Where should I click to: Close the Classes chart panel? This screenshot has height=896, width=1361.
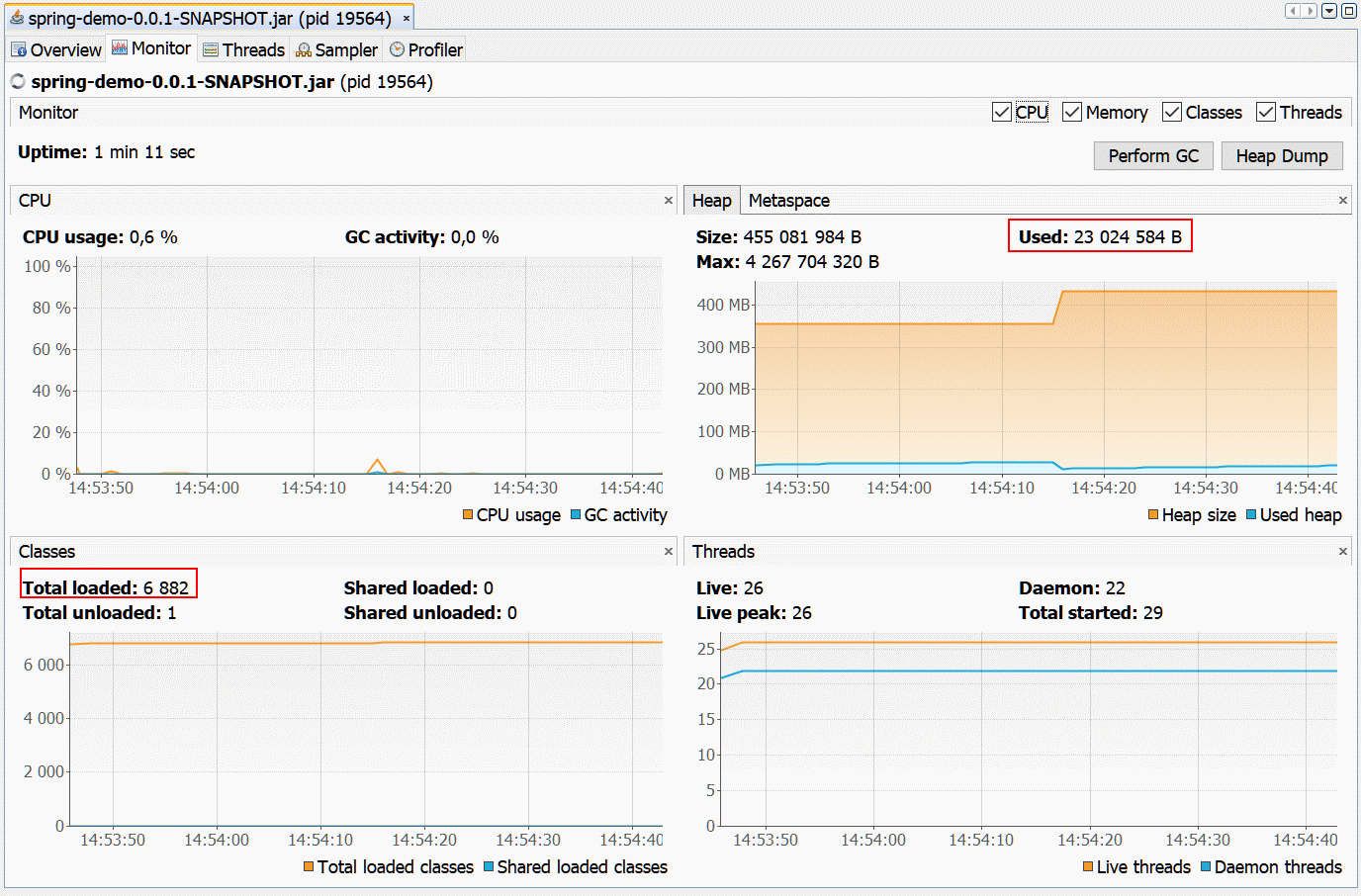pyautogui.click(x=669, y=552)
